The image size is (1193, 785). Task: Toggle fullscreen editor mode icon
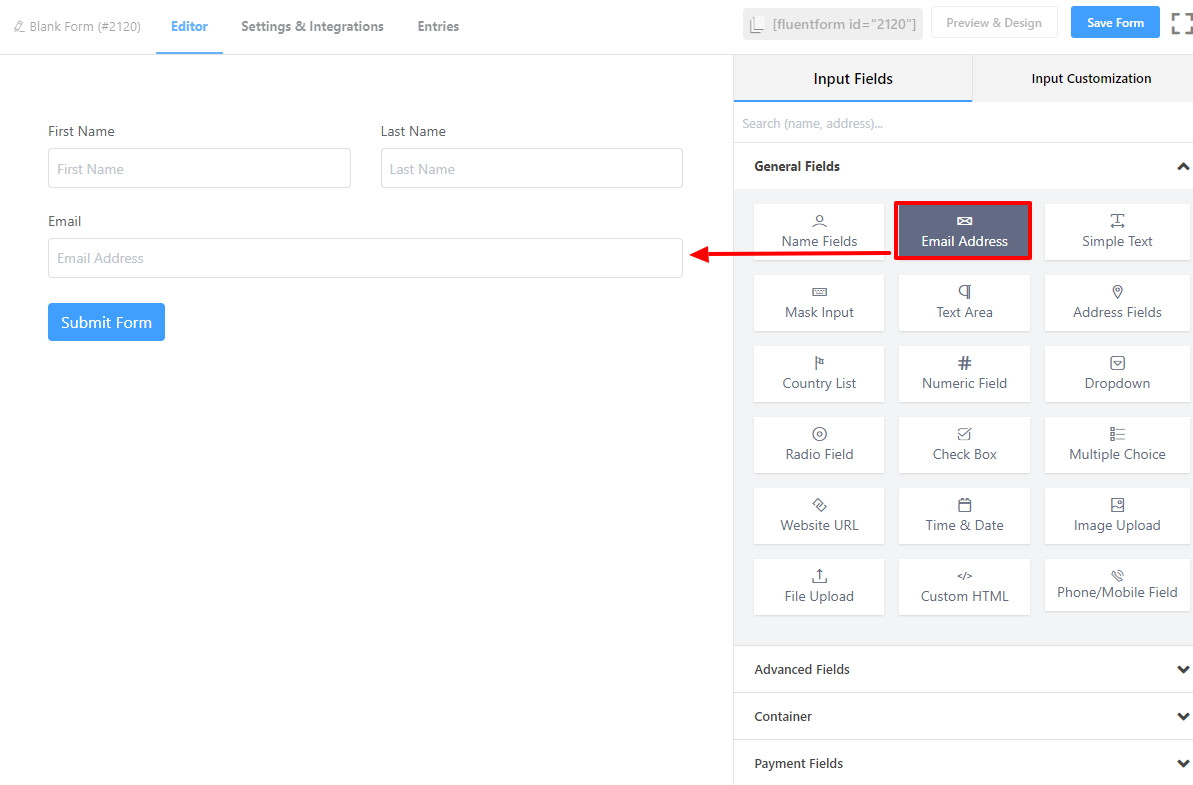click(x=1181, y=23)
